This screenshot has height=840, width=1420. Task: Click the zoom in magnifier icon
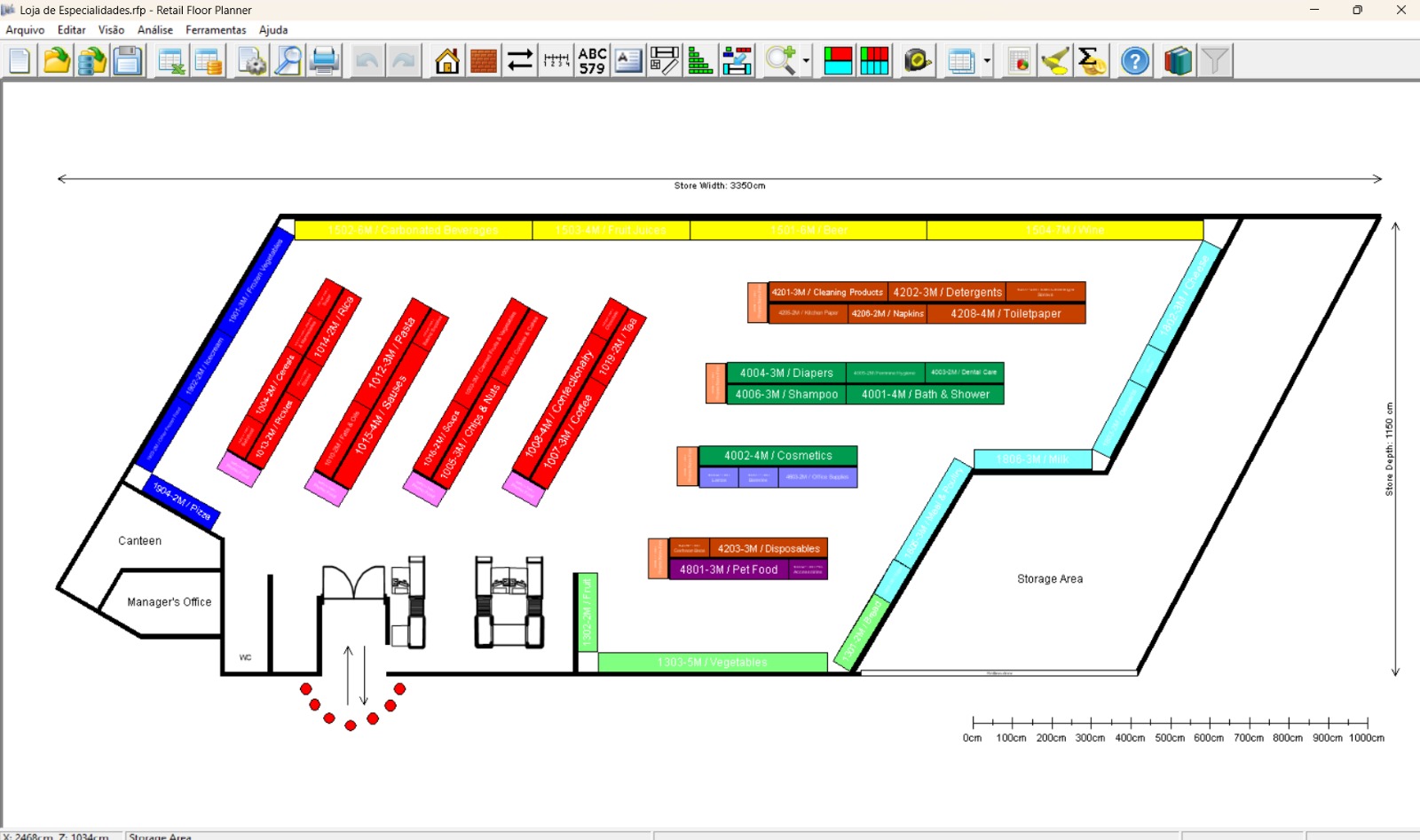781,61
